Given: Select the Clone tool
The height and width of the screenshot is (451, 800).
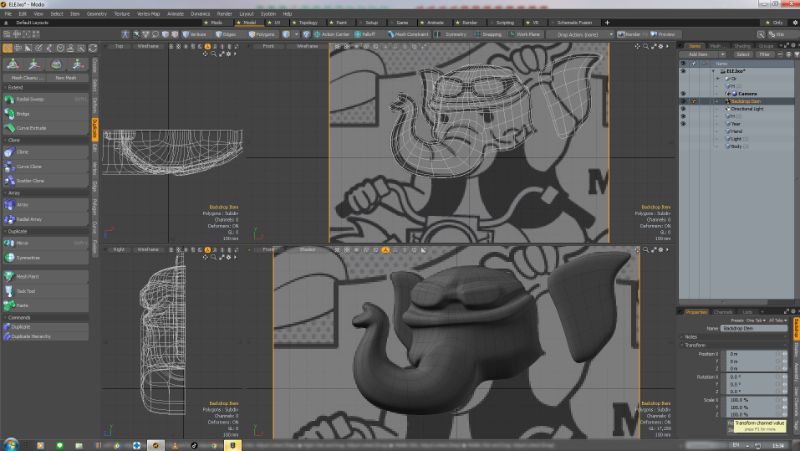Looking at the screenshot, I should pyautogui.click(x=45, y=152).
